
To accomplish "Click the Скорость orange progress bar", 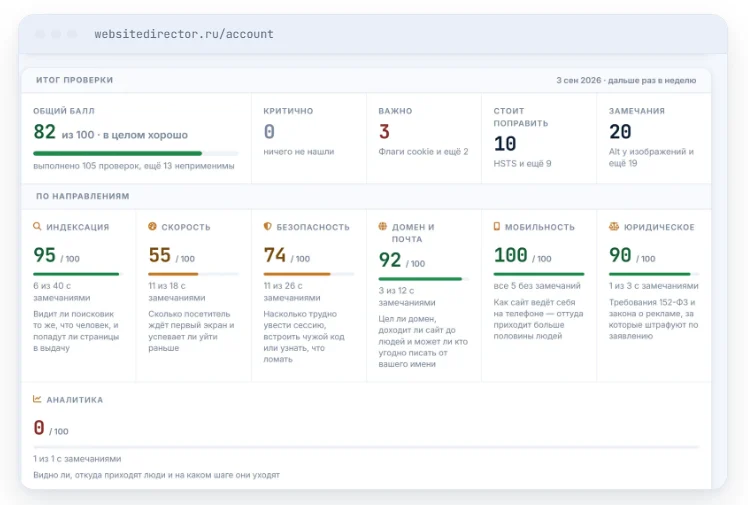I will click(x=193, y=274).
